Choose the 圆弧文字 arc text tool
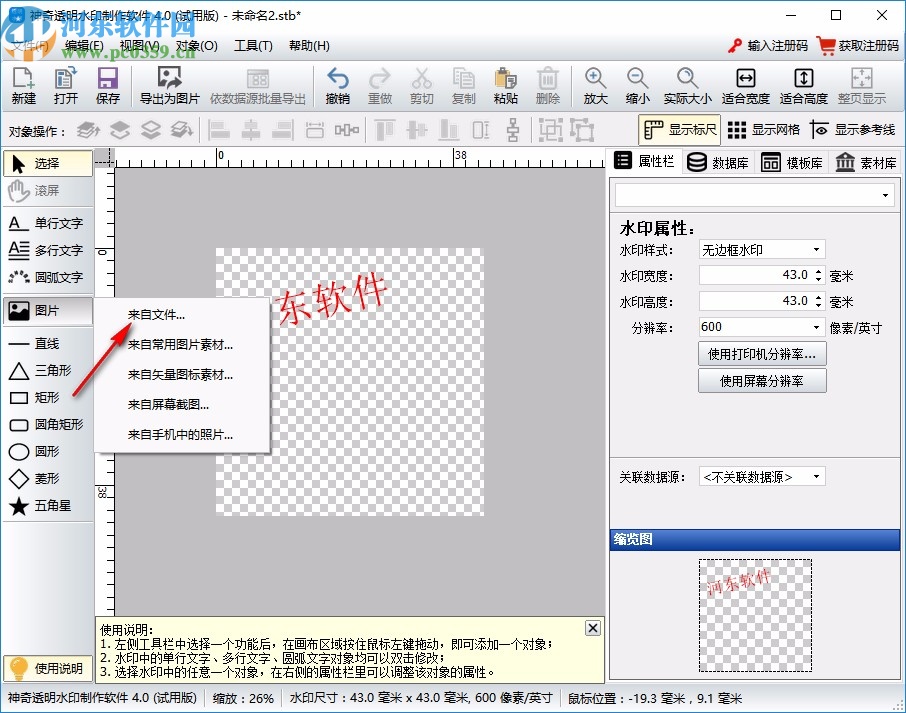 tap(47, 277)
